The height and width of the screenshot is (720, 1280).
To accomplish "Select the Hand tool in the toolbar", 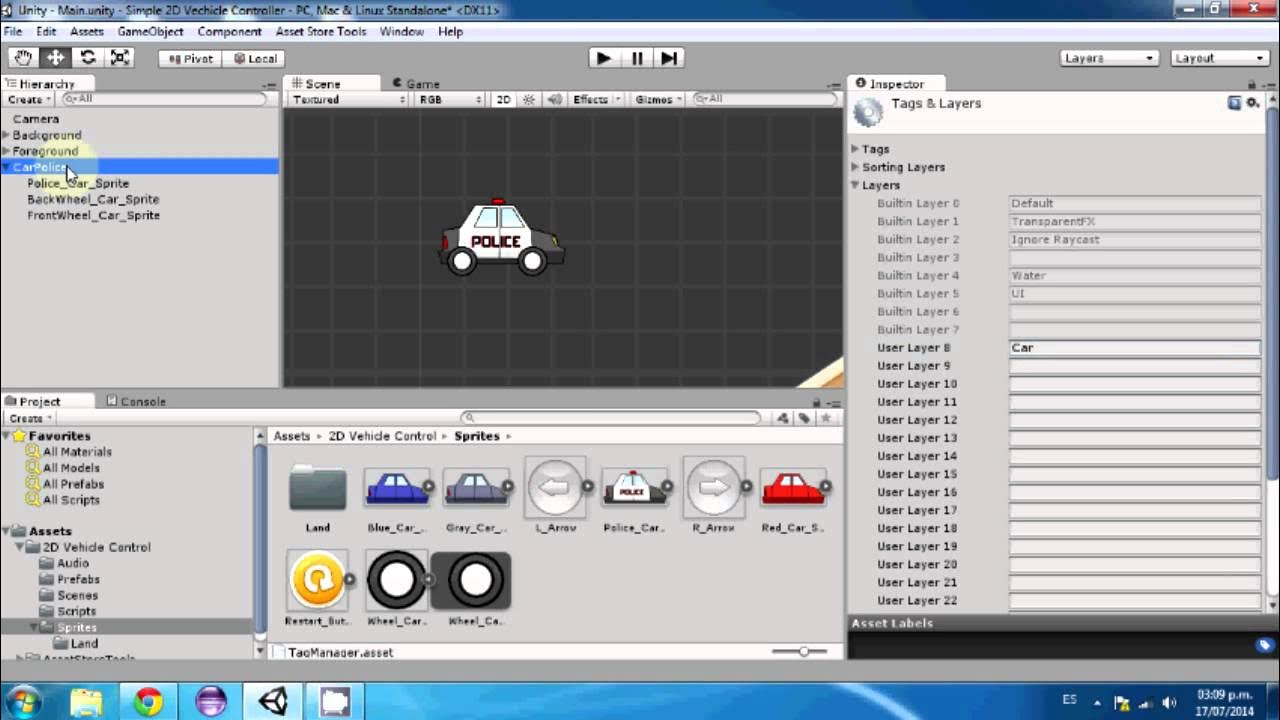I will click(23, 58).
